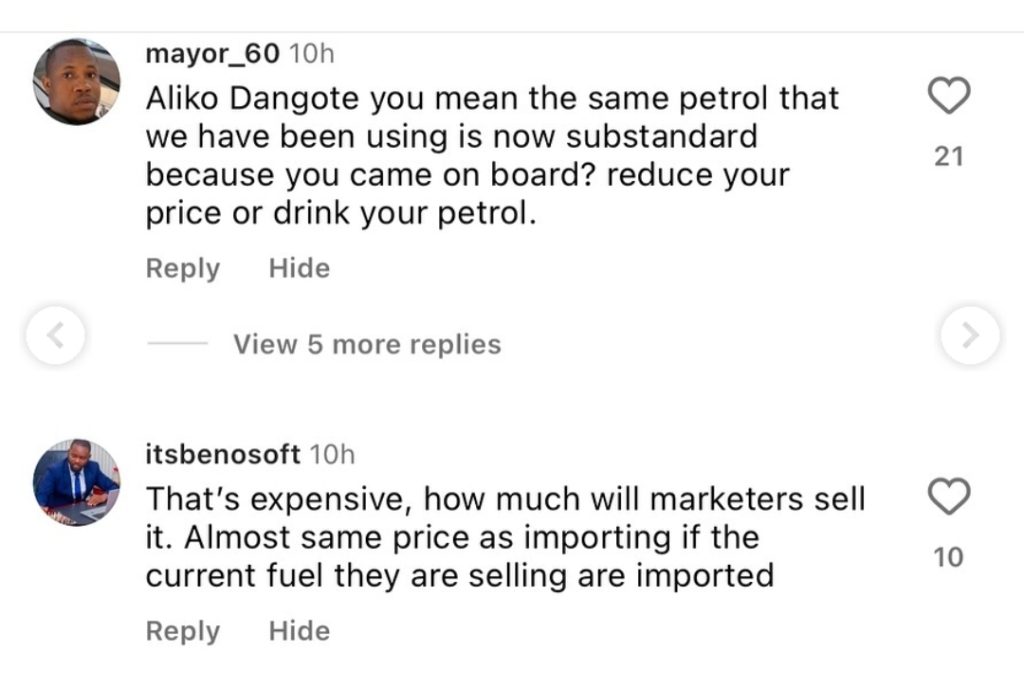Expand View 5 more replies
Viewport: 1024px width, 688px height.
(x=367, y=344)
